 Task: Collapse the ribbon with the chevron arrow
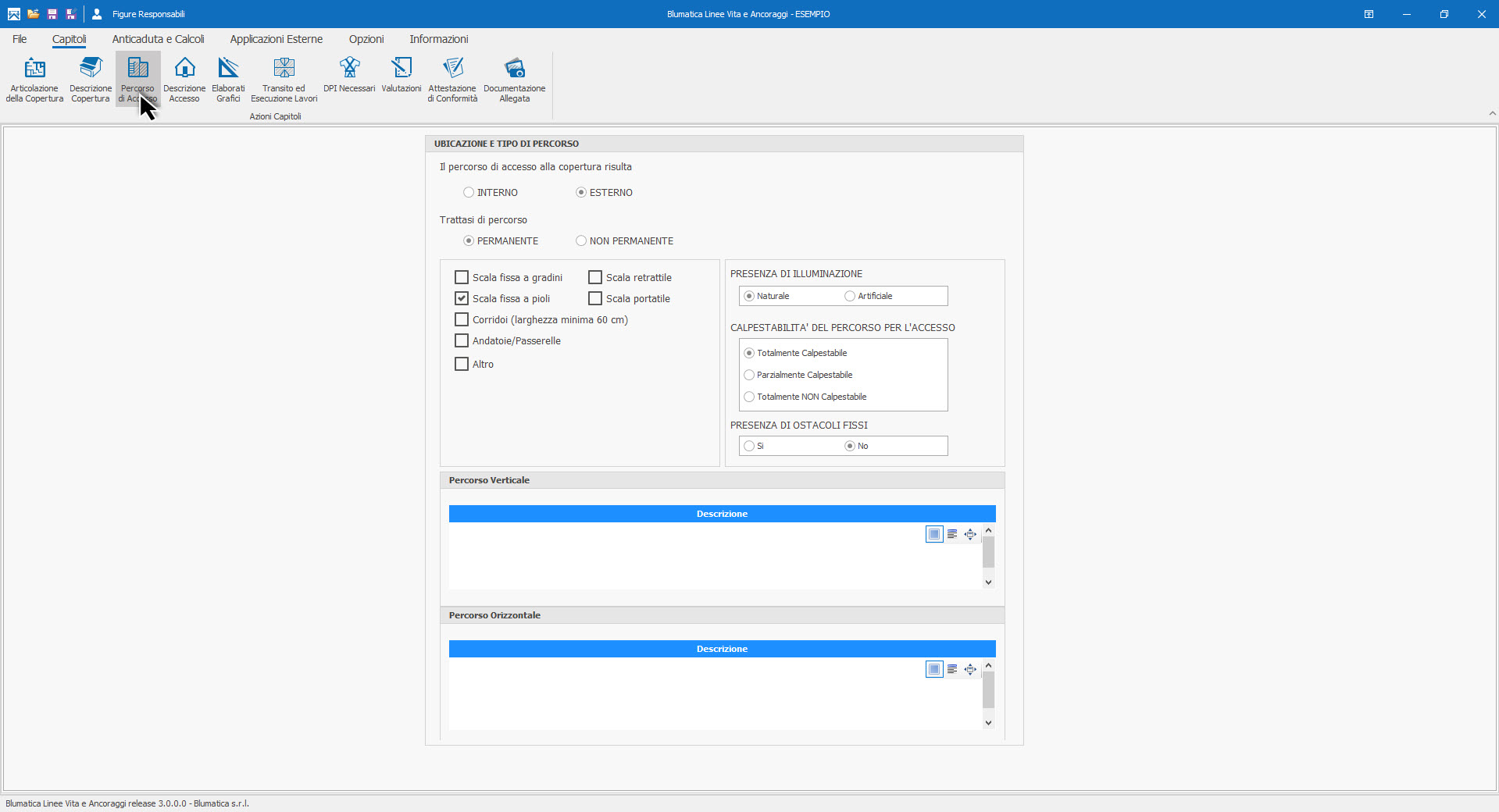click(x=1492, y=114)
